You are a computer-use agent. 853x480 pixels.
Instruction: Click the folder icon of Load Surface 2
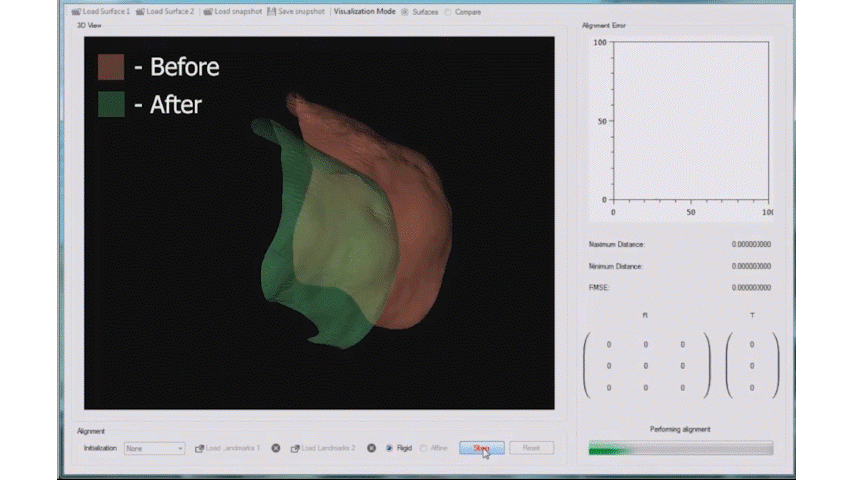pos(140,11)
